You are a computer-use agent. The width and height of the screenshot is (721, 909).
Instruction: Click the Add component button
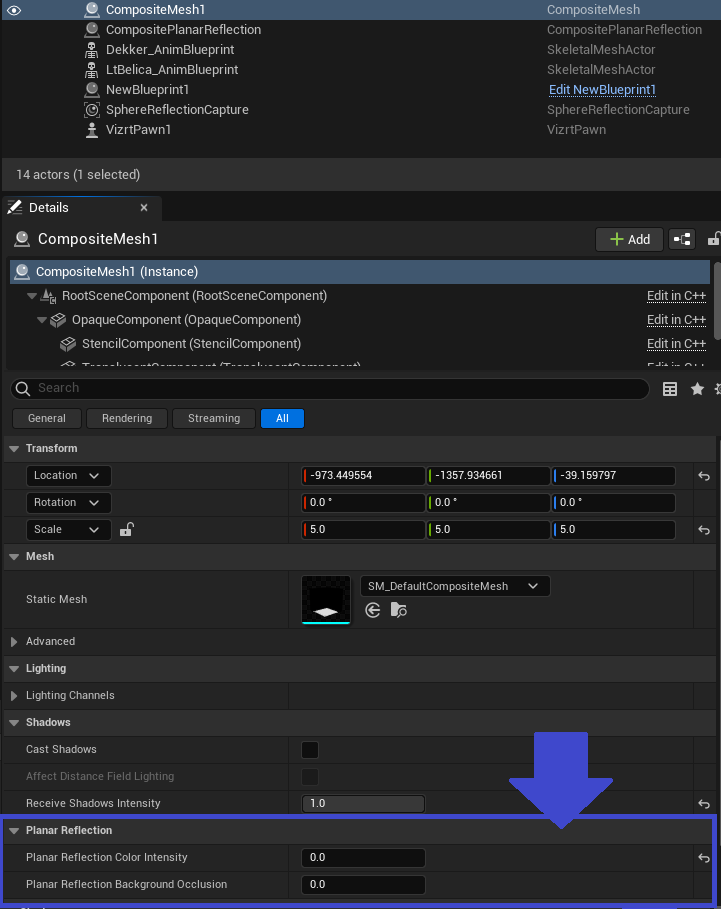629,239
